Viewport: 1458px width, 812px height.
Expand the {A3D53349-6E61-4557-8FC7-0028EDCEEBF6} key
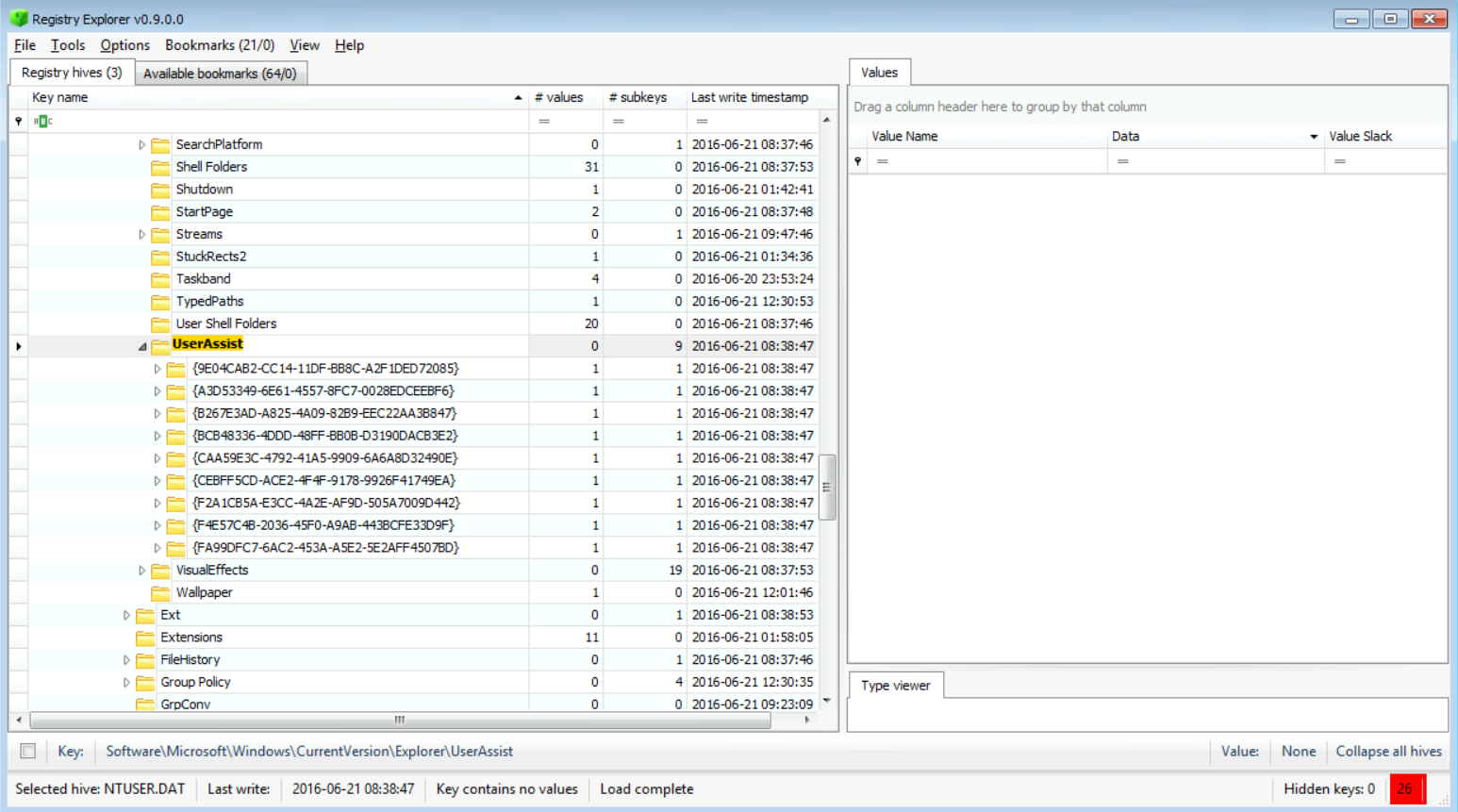157,391
